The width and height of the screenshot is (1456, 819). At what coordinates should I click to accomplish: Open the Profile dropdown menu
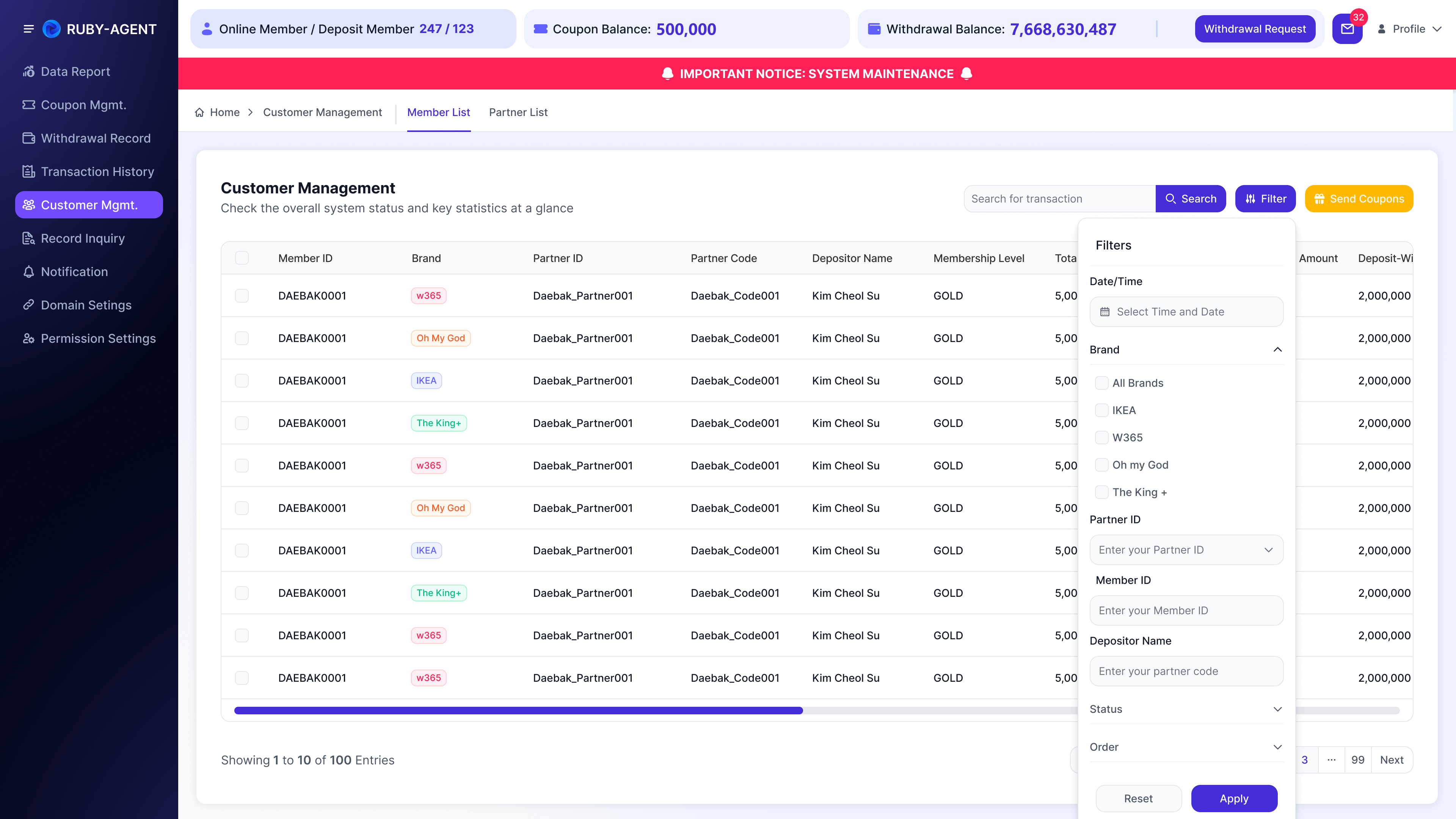1410,29
